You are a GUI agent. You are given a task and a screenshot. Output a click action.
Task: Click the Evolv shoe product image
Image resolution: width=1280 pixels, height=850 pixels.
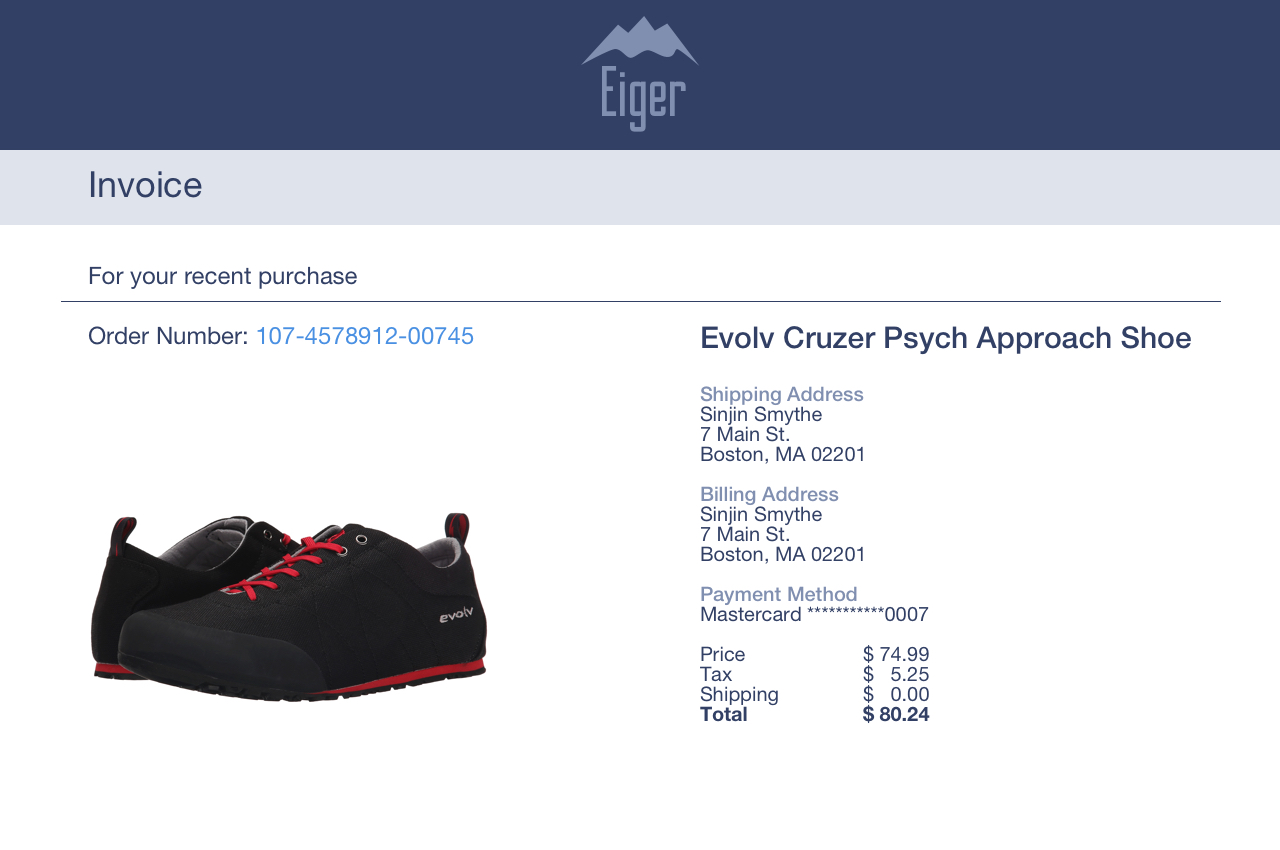[289, 608]
